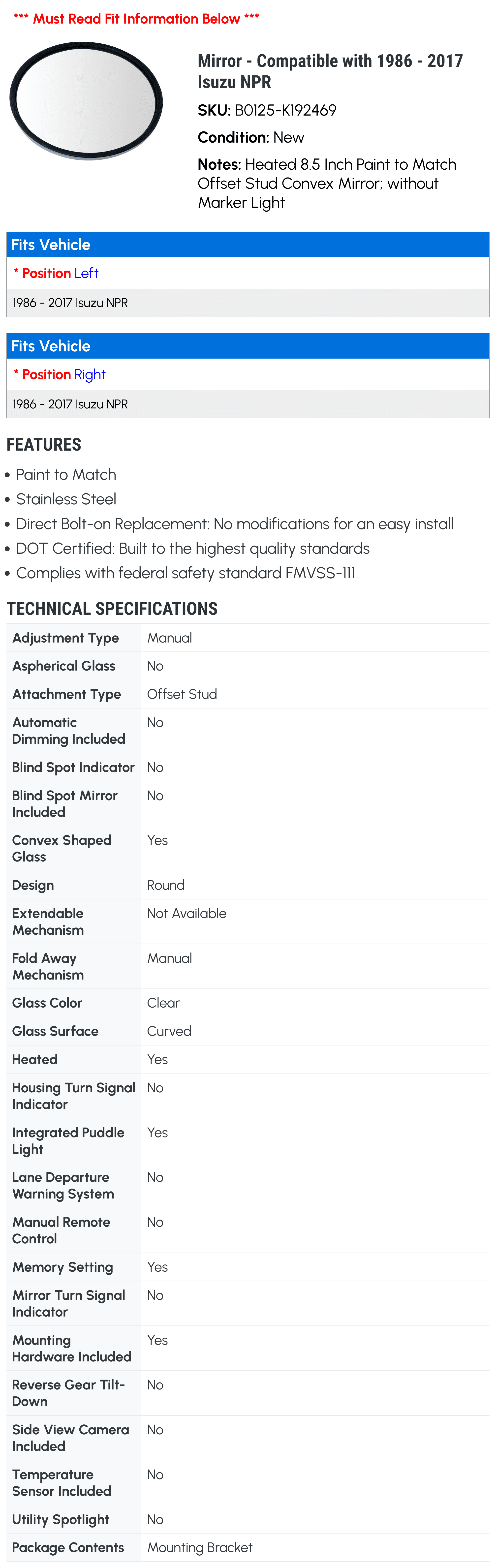Click the Package Contents Mounting Bracket value
The height and width of the screenshot is (1568, 496).
tap(200, 1547)
